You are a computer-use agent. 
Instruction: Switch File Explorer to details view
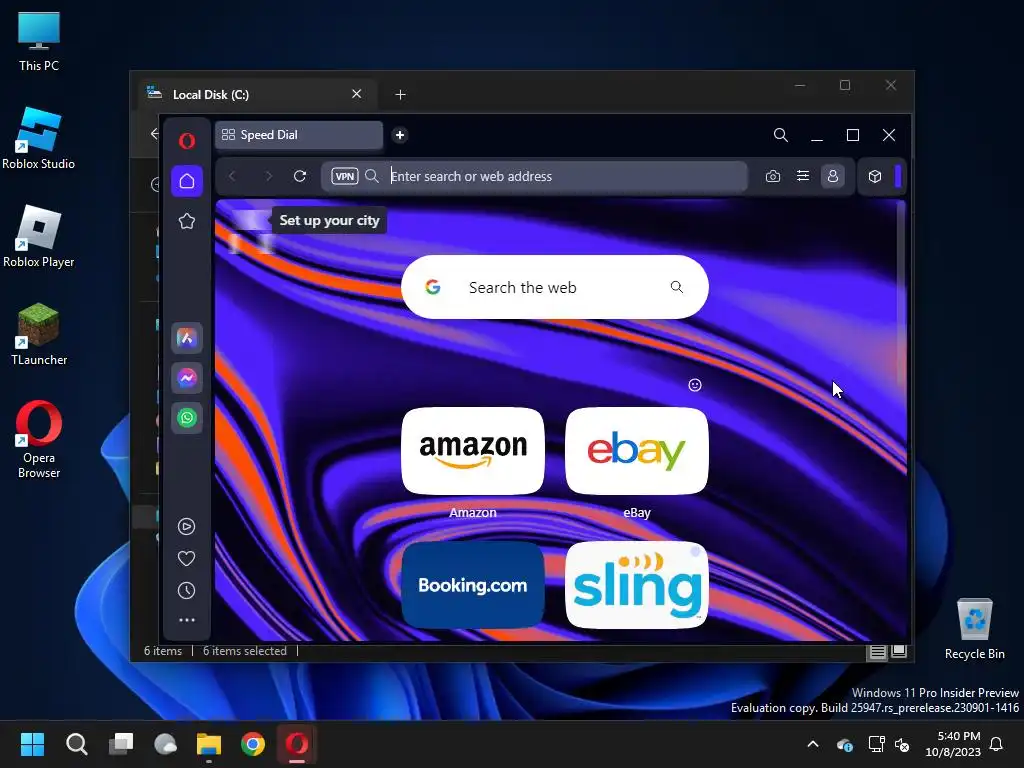(x=878, y=652)
